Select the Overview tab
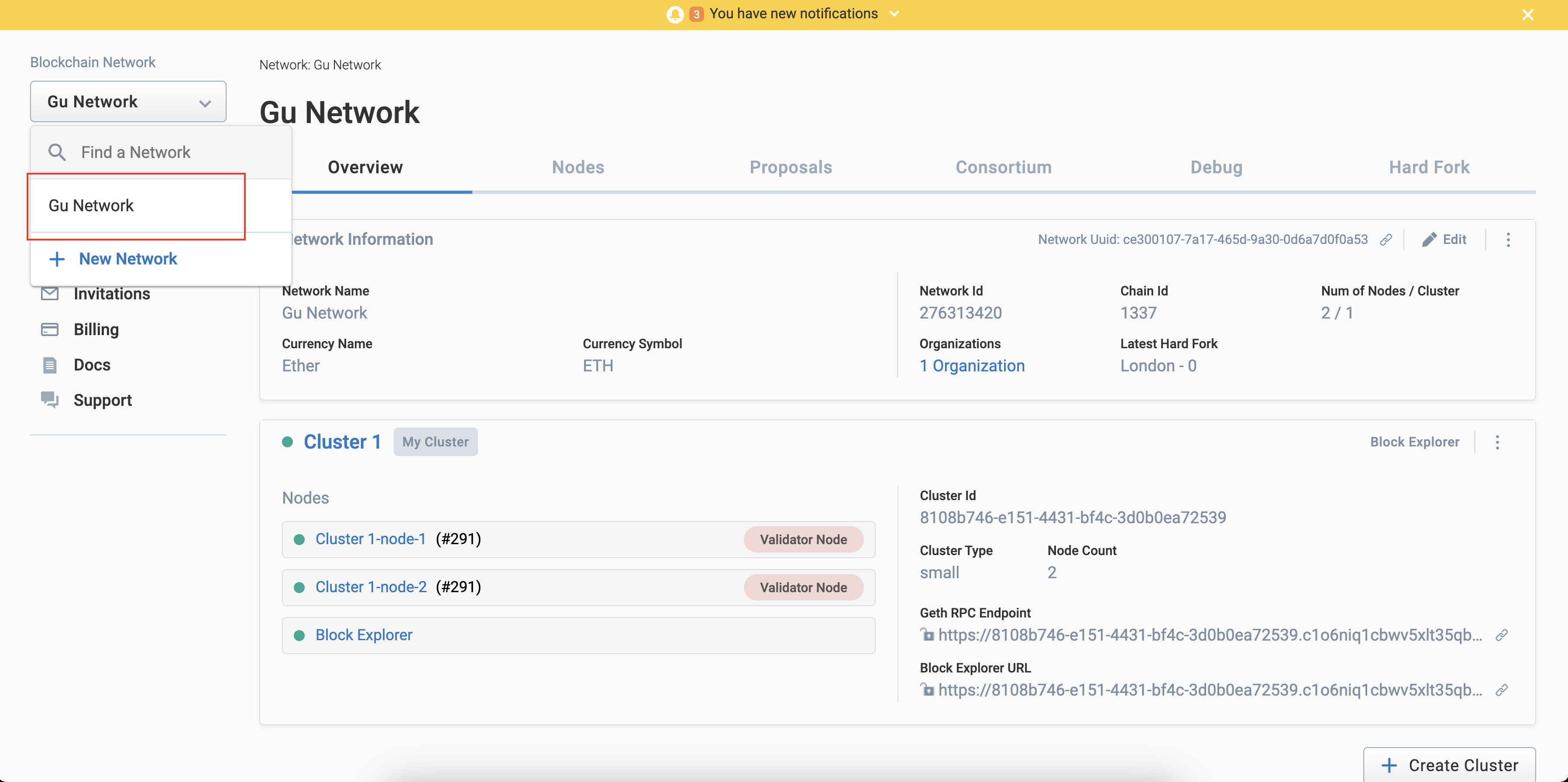 pyautogui.click(x=365, y=168)
